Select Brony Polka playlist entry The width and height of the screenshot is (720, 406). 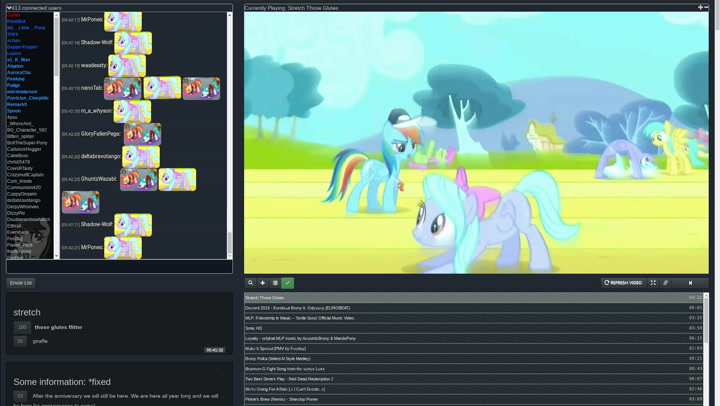click(x=473, y=358)
